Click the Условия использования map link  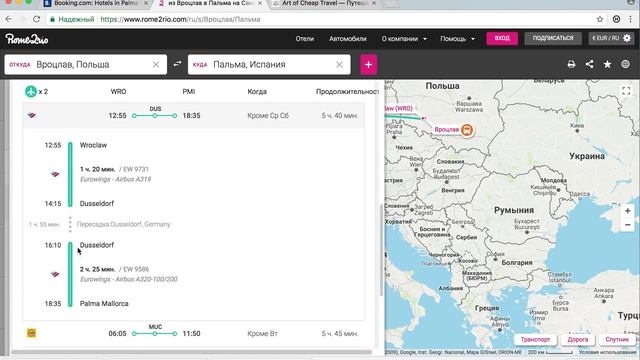[607, 352]
